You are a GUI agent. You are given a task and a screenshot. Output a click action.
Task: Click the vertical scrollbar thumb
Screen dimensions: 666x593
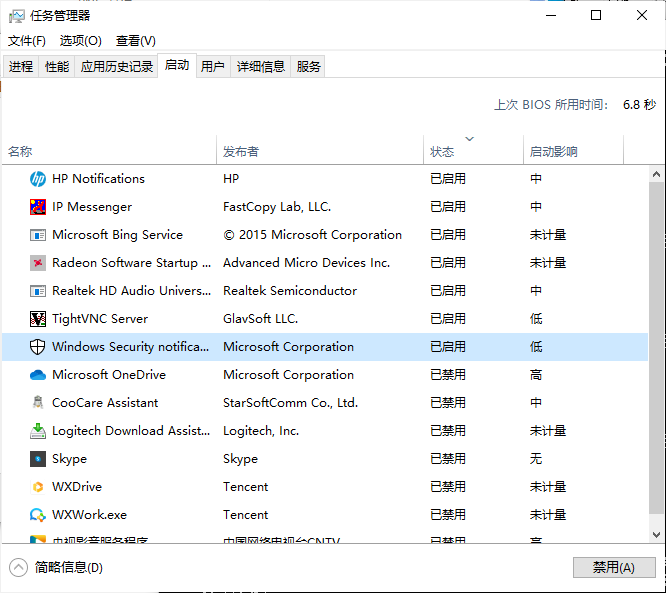point(656,347)
